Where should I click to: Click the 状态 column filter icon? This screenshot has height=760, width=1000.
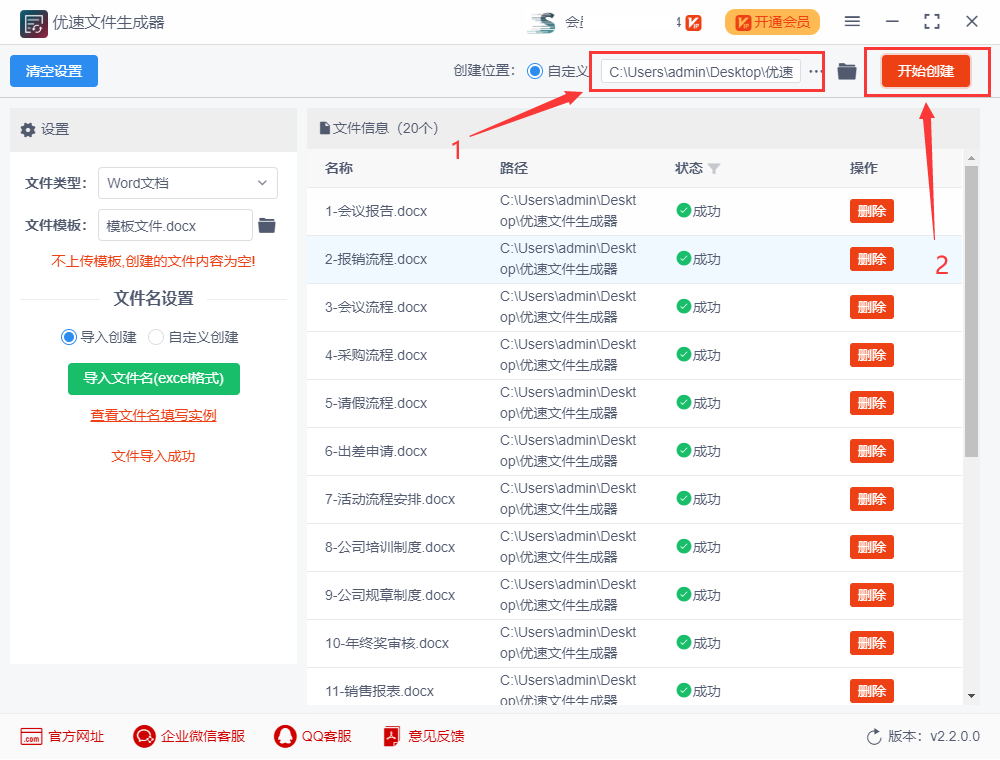coord(714,168)
